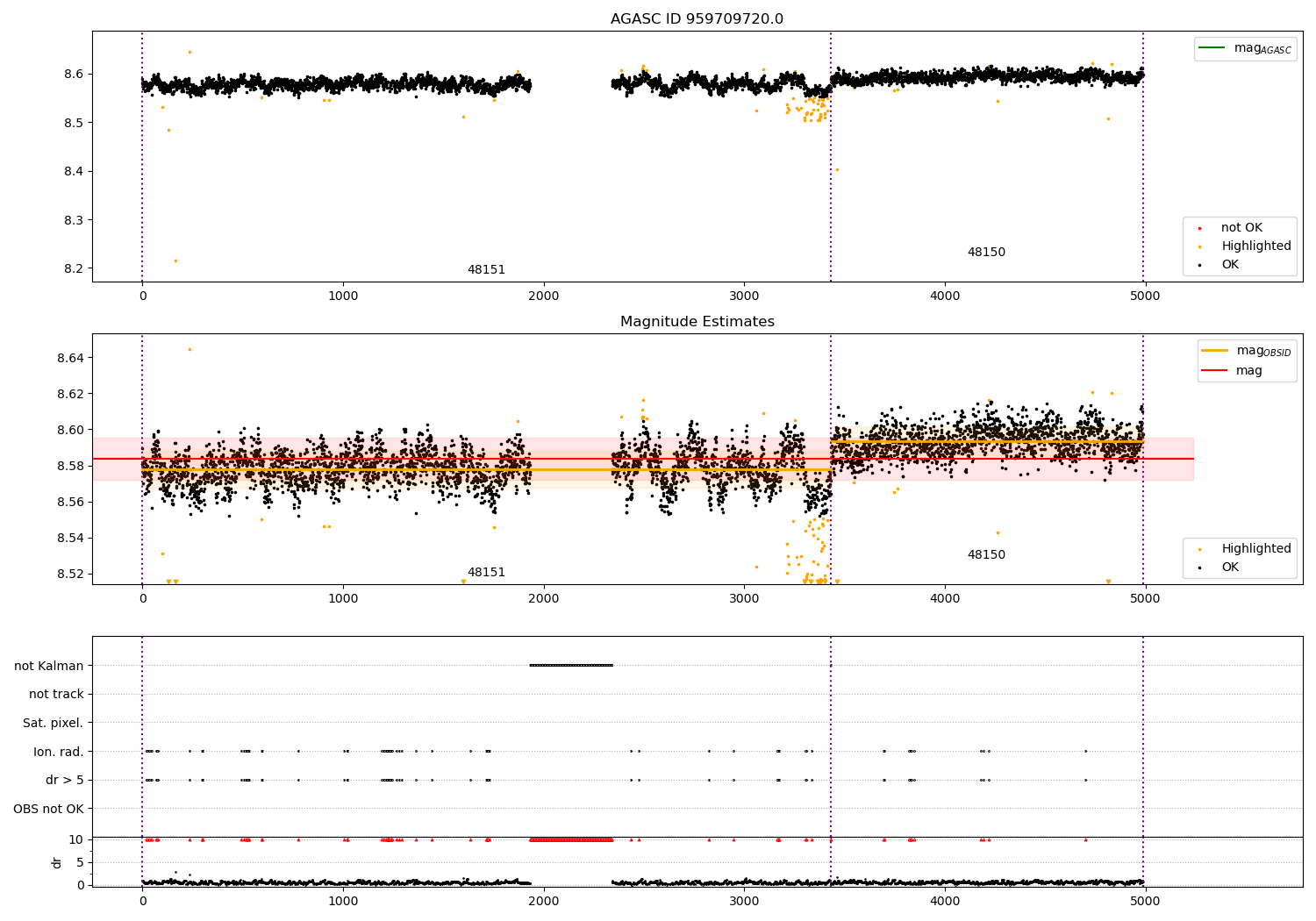Viewport: 1316px width, 921px height.
Task: Click the 4000 x-axis tick in Magnitude Estimates plot
Action: point(945,599)
